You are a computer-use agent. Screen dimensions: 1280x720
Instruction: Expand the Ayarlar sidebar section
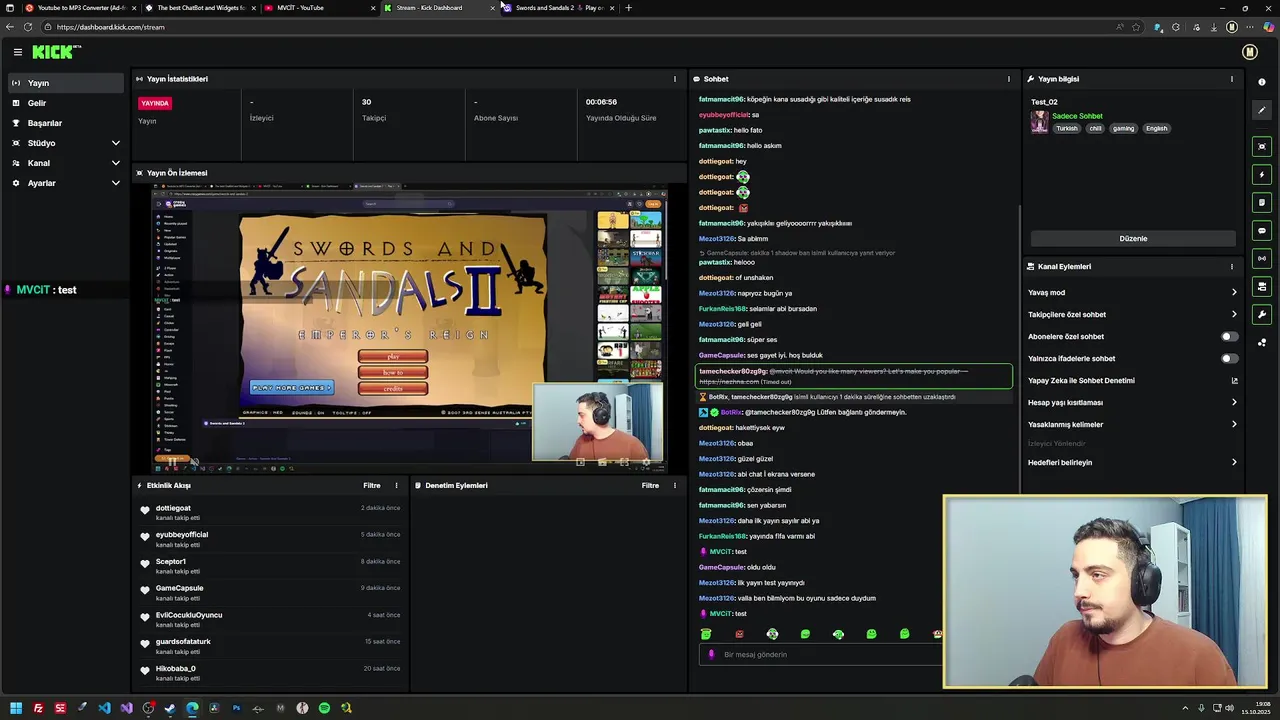(66, 183)
